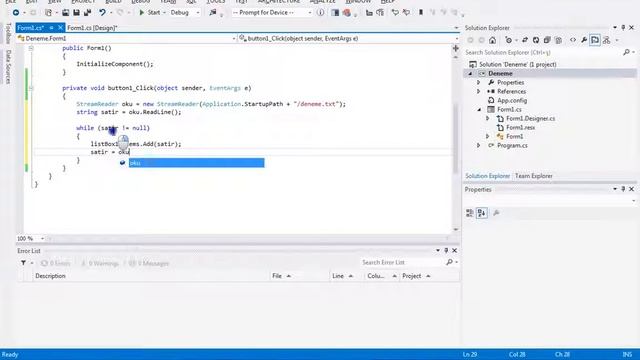Screen dimensions: 640x360
Task: Select App.config in Solution Explorer
Action: coord(512,100)
